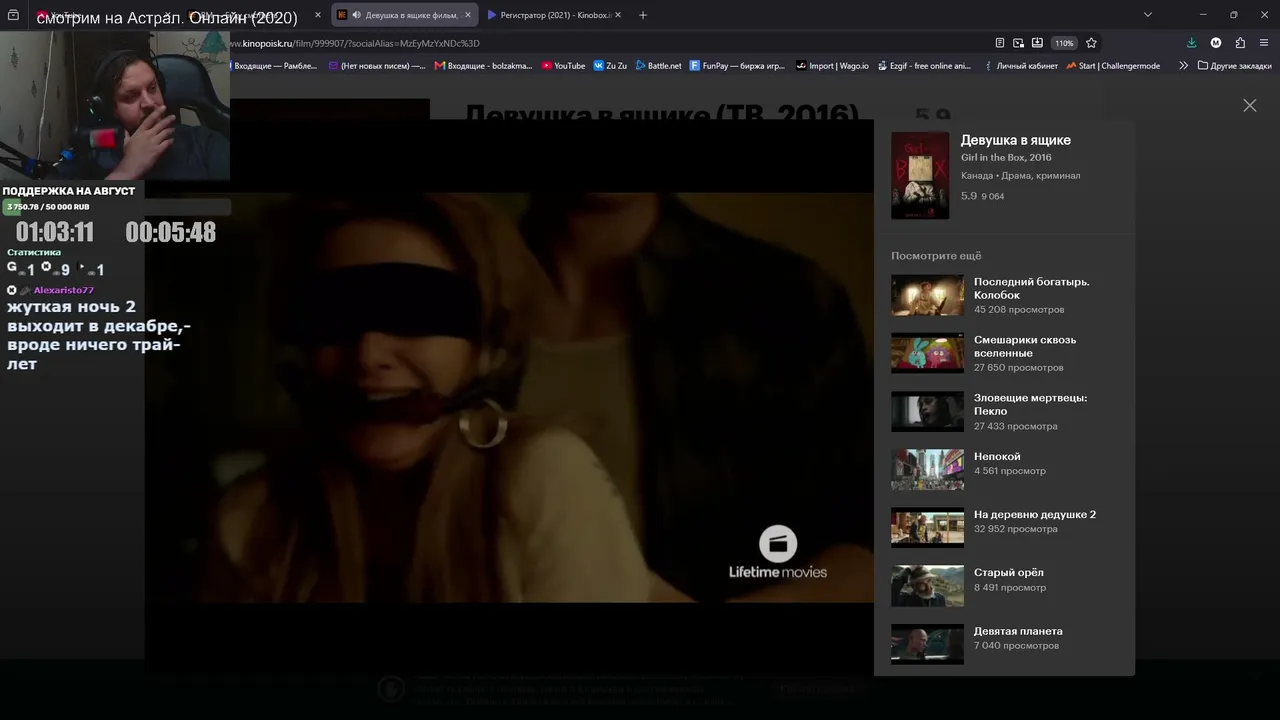
Task: Close the video overlay with the X
Action: point(1250,105)
